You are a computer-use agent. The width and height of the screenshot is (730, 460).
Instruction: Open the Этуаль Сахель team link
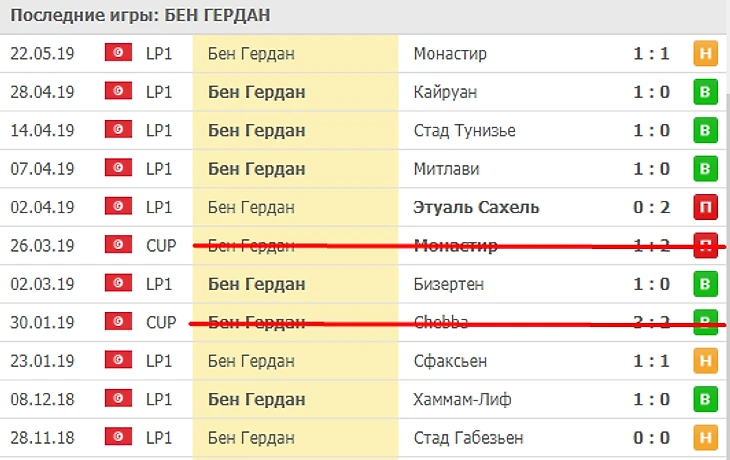pos(476,207)
